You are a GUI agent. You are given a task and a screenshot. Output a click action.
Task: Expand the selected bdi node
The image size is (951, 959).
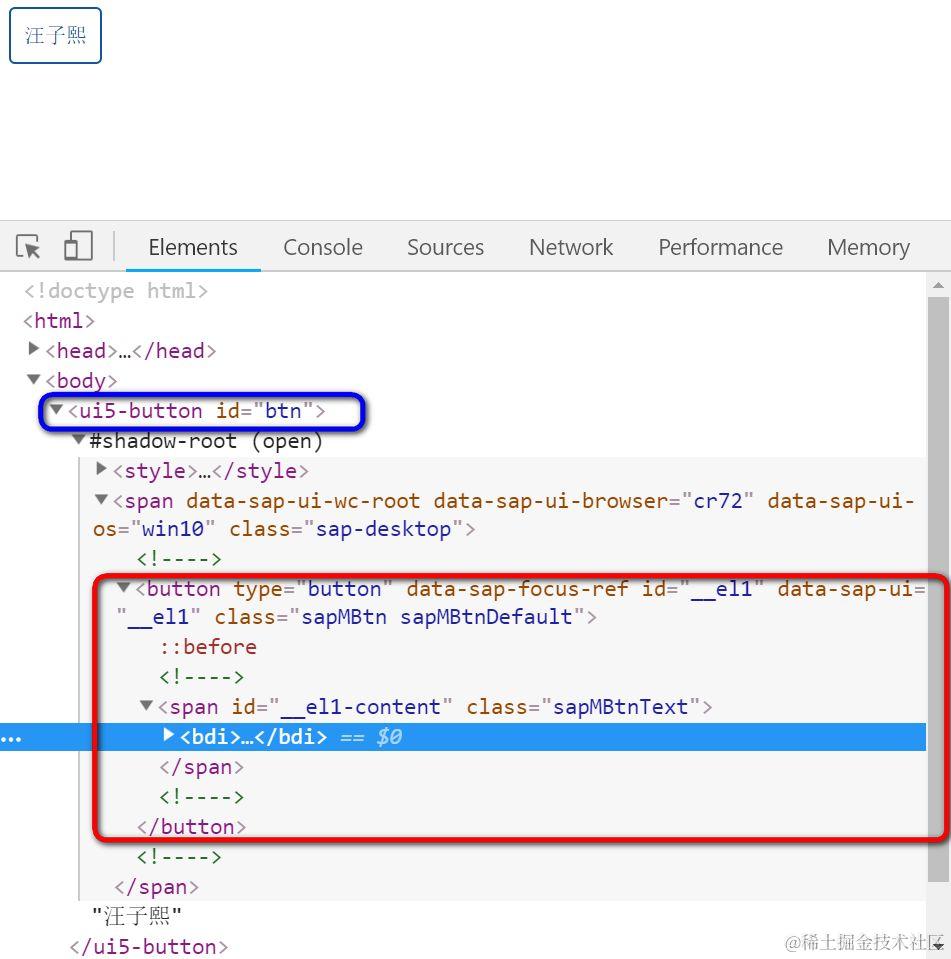[x=169, y=734]
